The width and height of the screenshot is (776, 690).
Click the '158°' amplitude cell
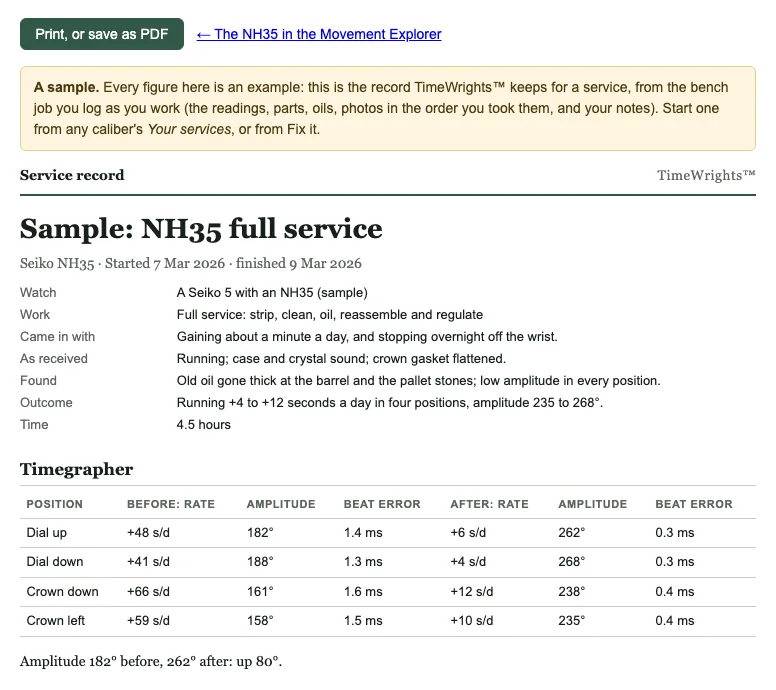(x=260, y=621)
